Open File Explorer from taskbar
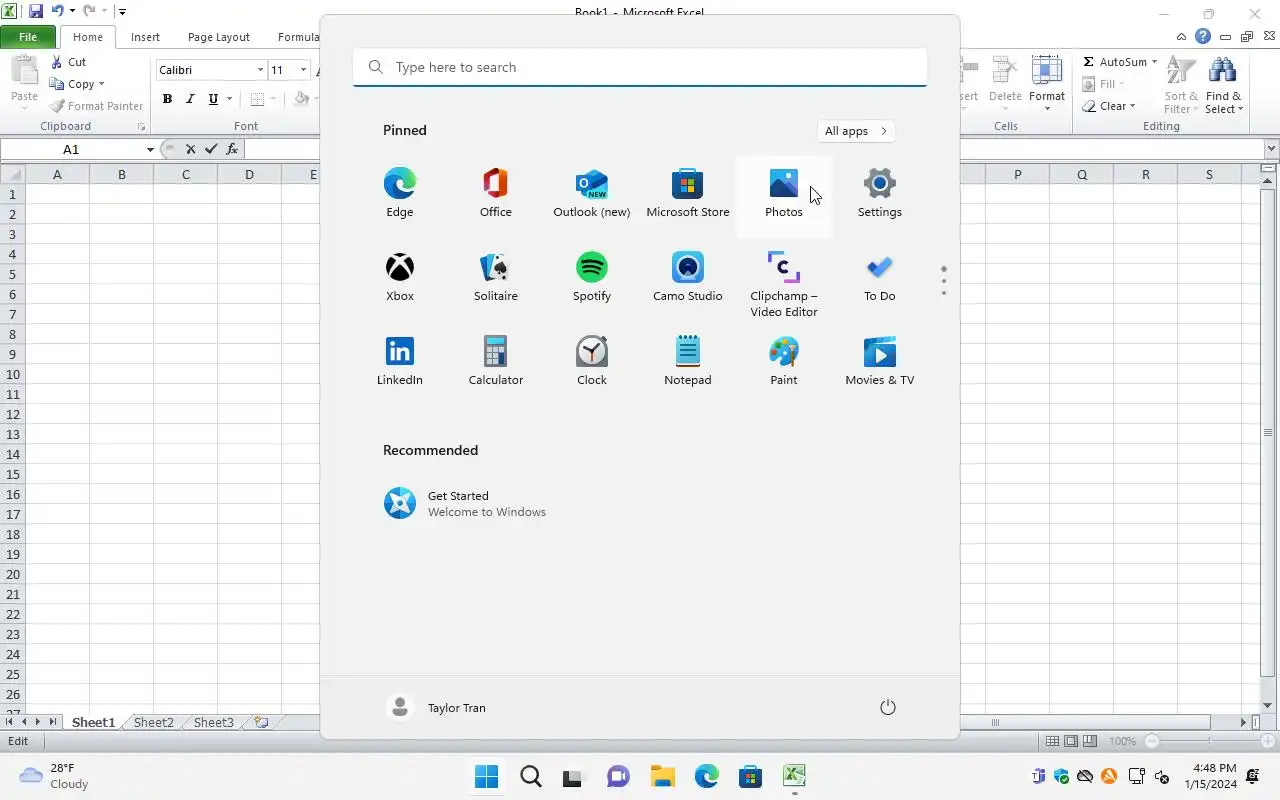This screenshot has height=800, width=1280. [662, 776]
